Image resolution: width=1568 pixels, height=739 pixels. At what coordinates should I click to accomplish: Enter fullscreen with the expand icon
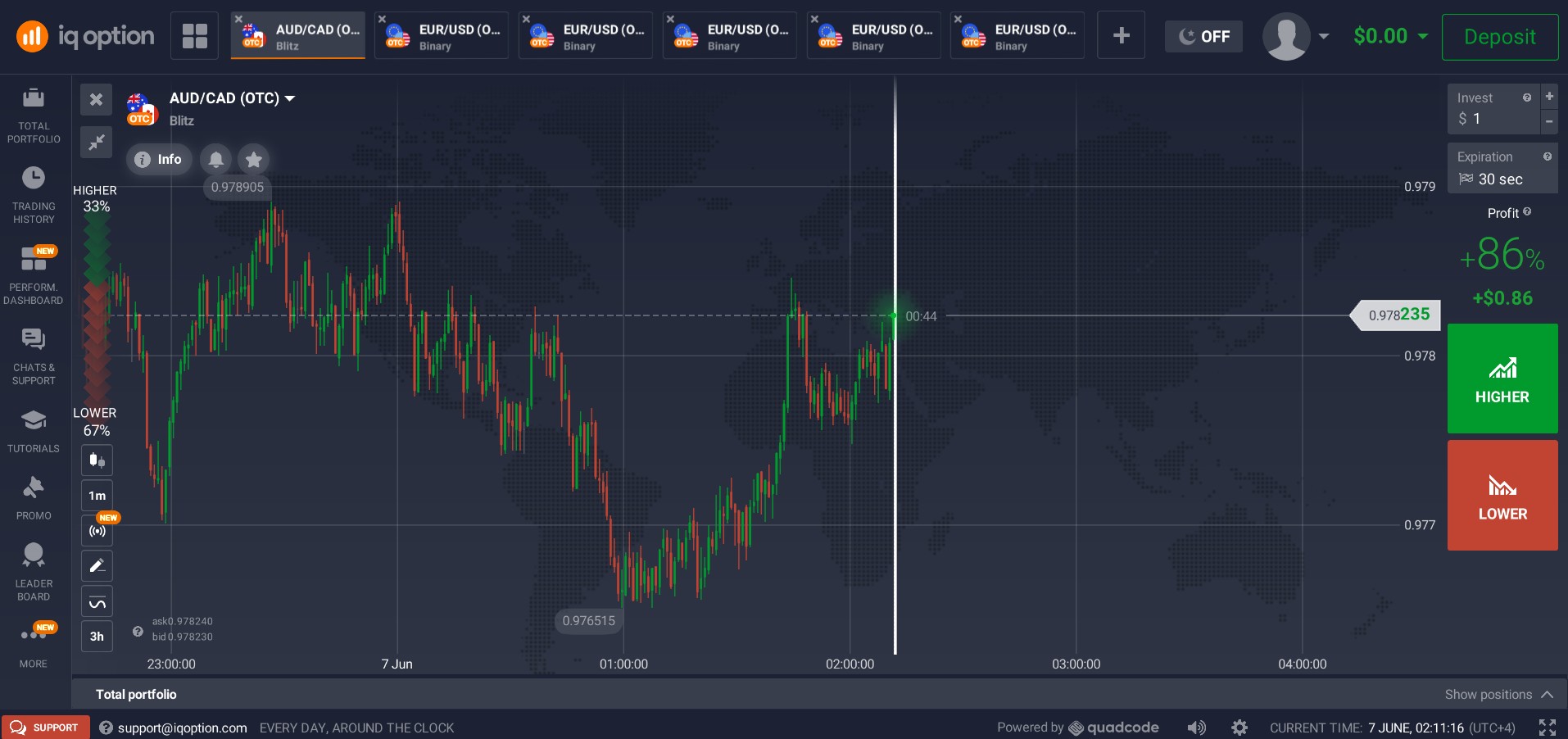click(x=1548, y=728)
